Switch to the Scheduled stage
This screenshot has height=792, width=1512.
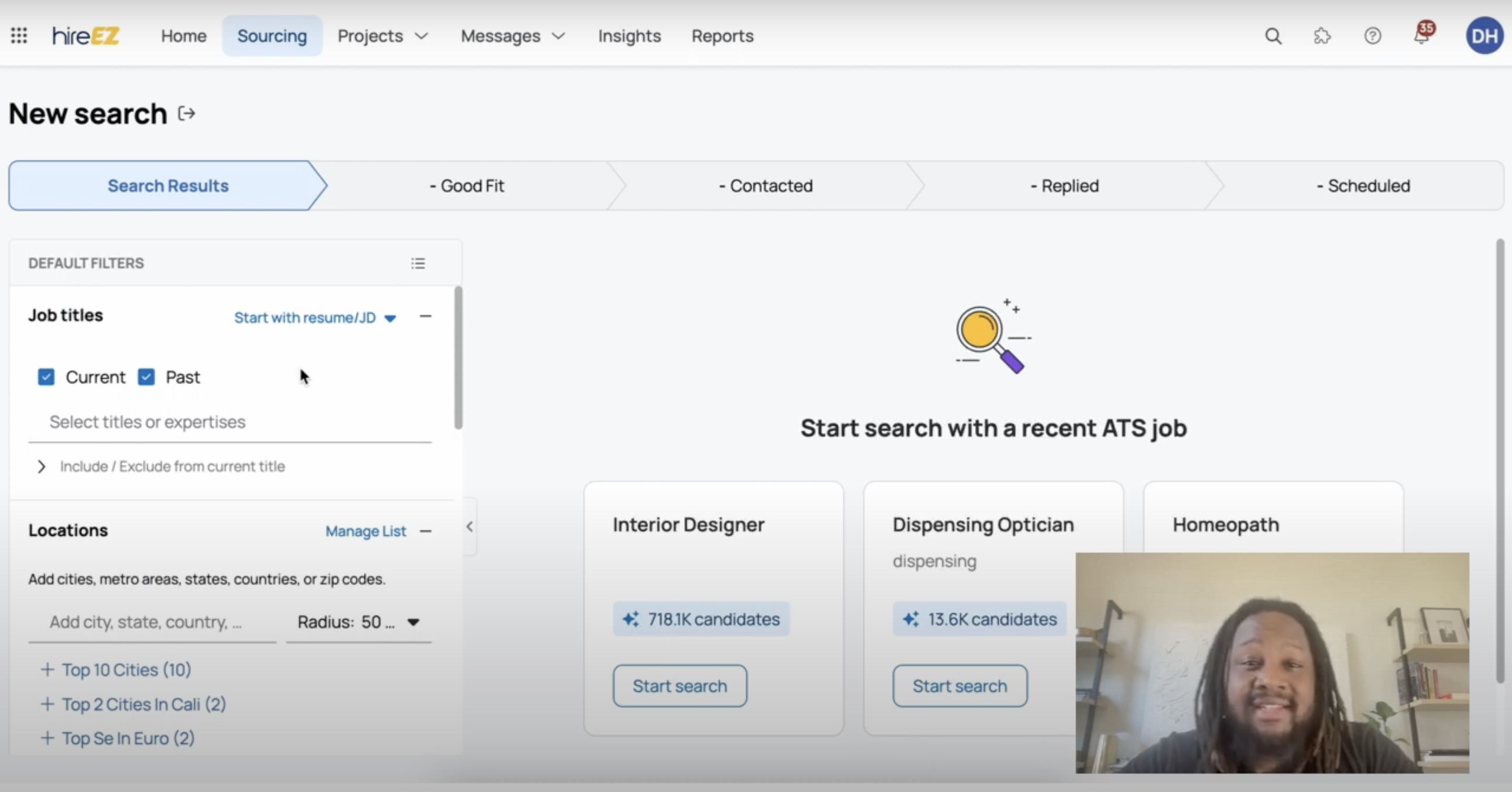pyautogui.click(x=1363, y=186)
